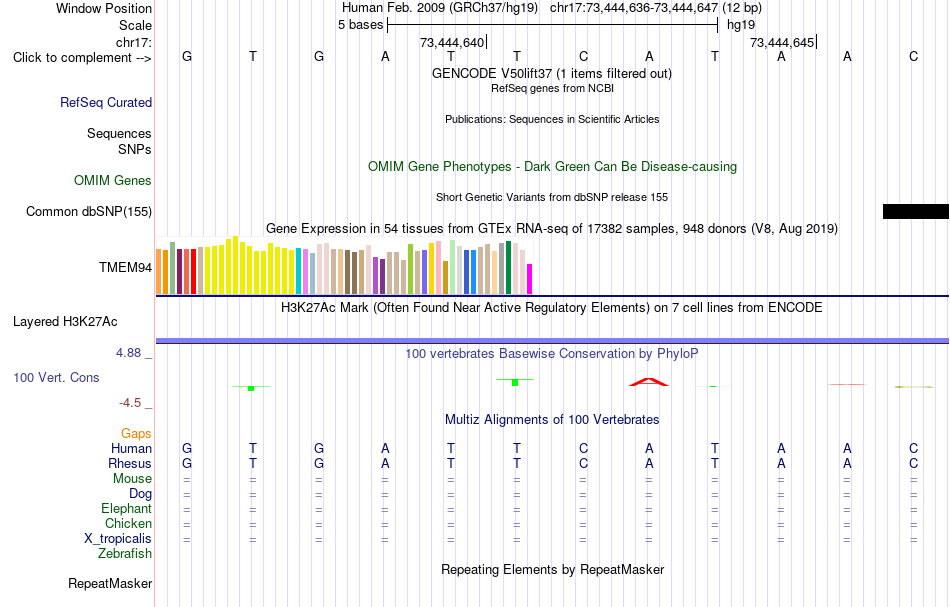Open the RefSeq Curated track settings
The height and width of the screenshot is (607, 950).
pyautogui.click(x=105, y=102)
